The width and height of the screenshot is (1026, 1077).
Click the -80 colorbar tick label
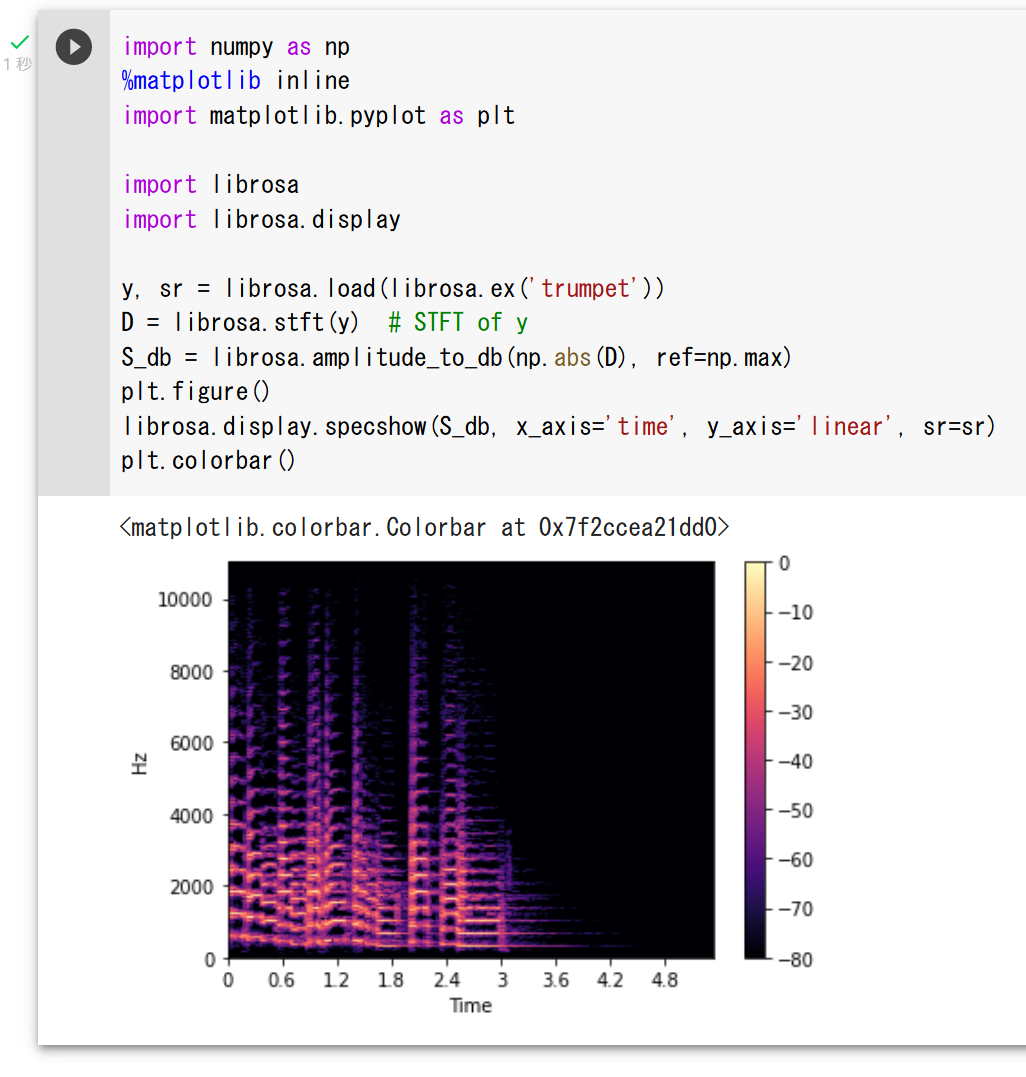[x=795, y=960]
